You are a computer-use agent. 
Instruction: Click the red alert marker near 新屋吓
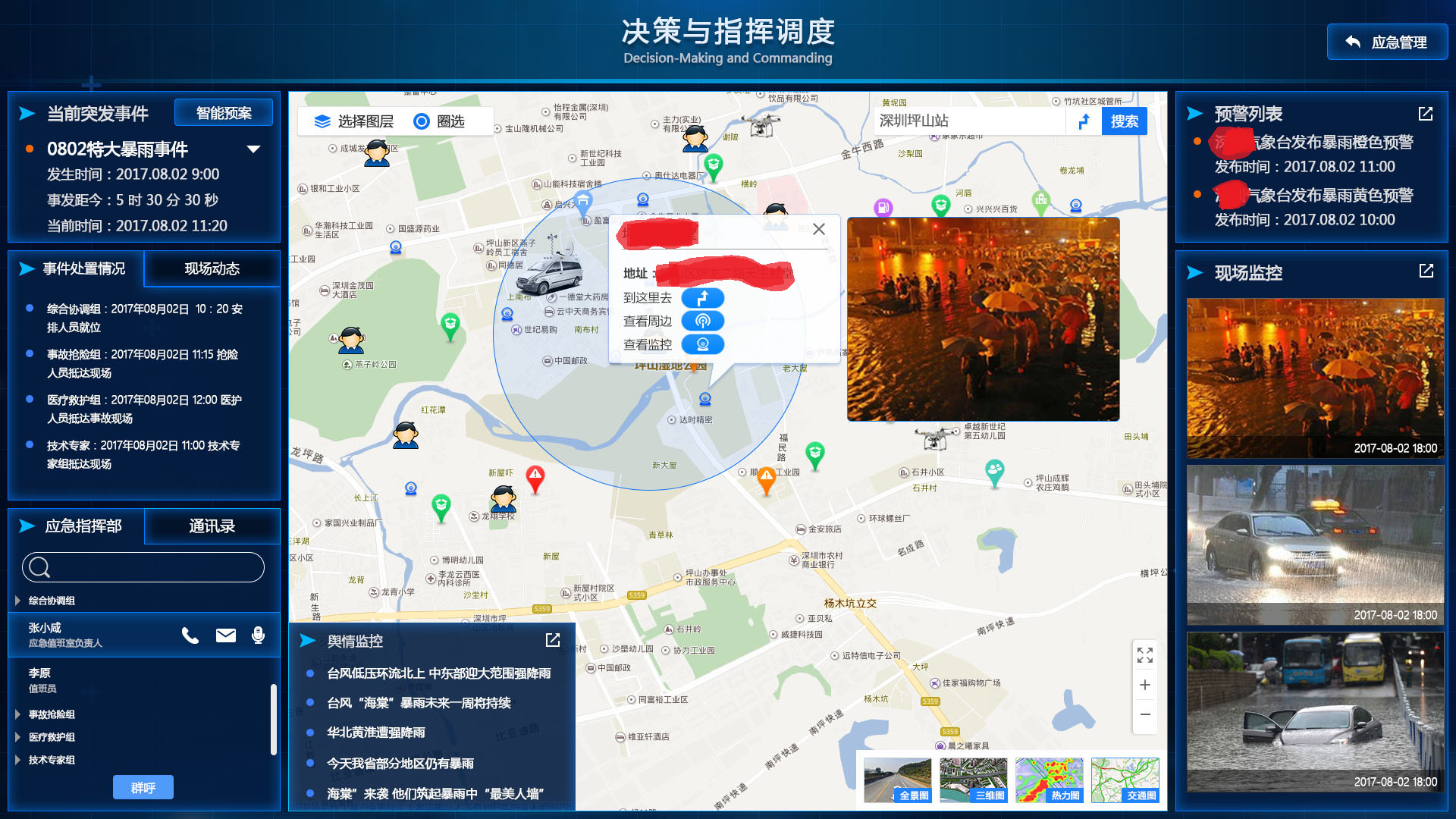pyautogui.click(x=535, y=479)
